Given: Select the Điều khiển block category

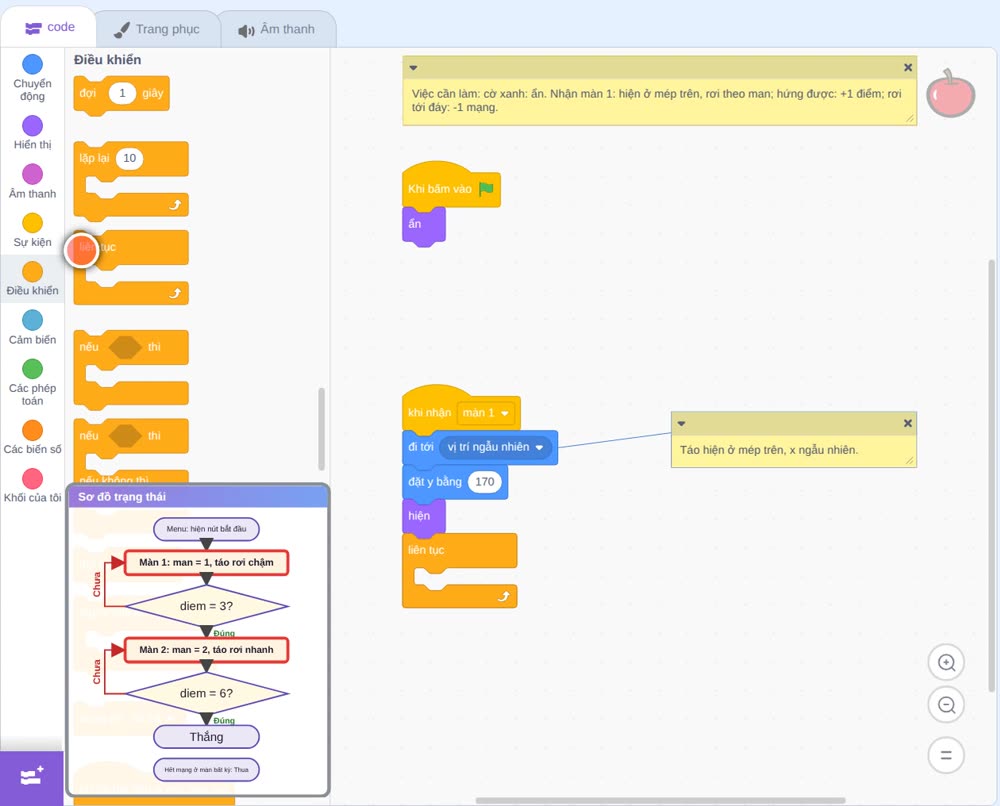Looking at the screenshot, I should coord(33,279).
